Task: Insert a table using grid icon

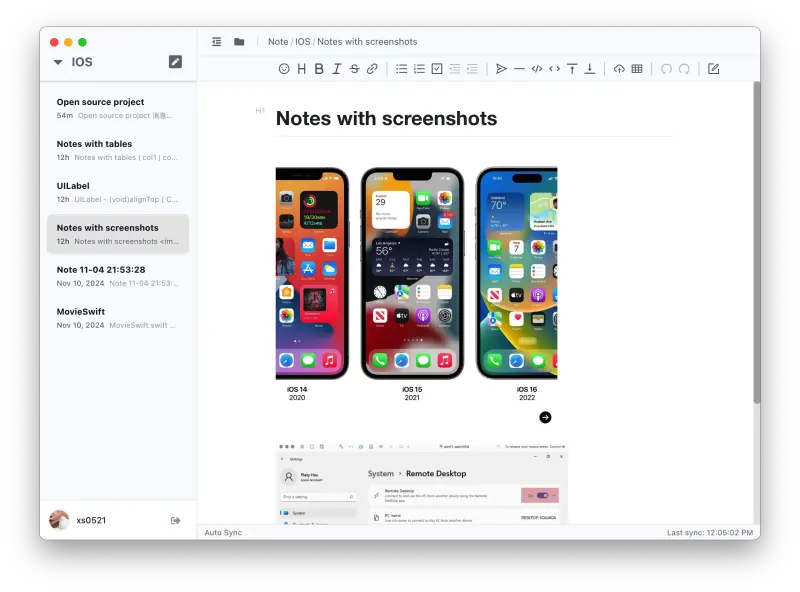Action: coord(637,69)
